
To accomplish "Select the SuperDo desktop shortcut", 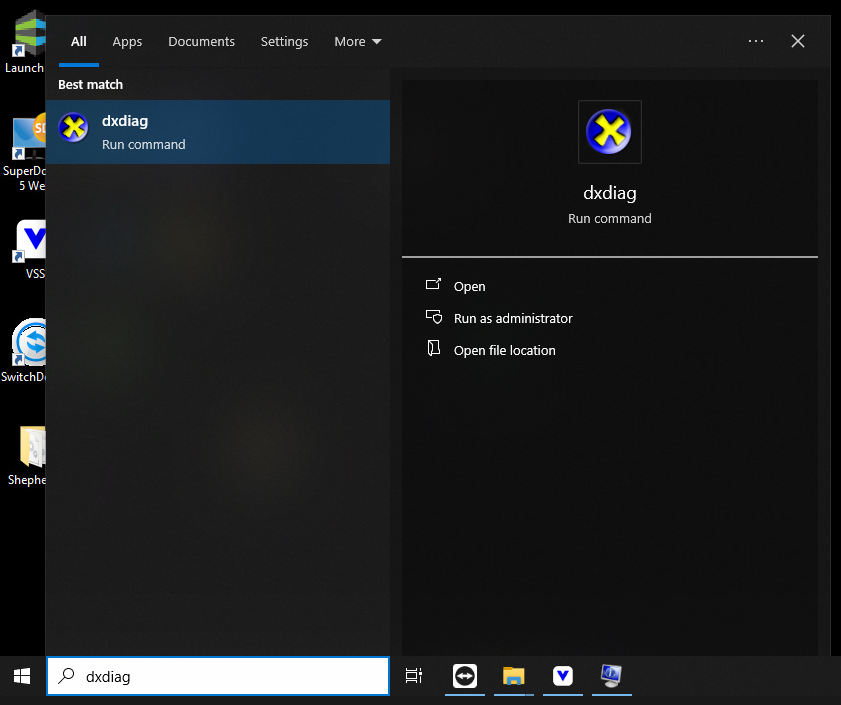I will coord(25,152).
